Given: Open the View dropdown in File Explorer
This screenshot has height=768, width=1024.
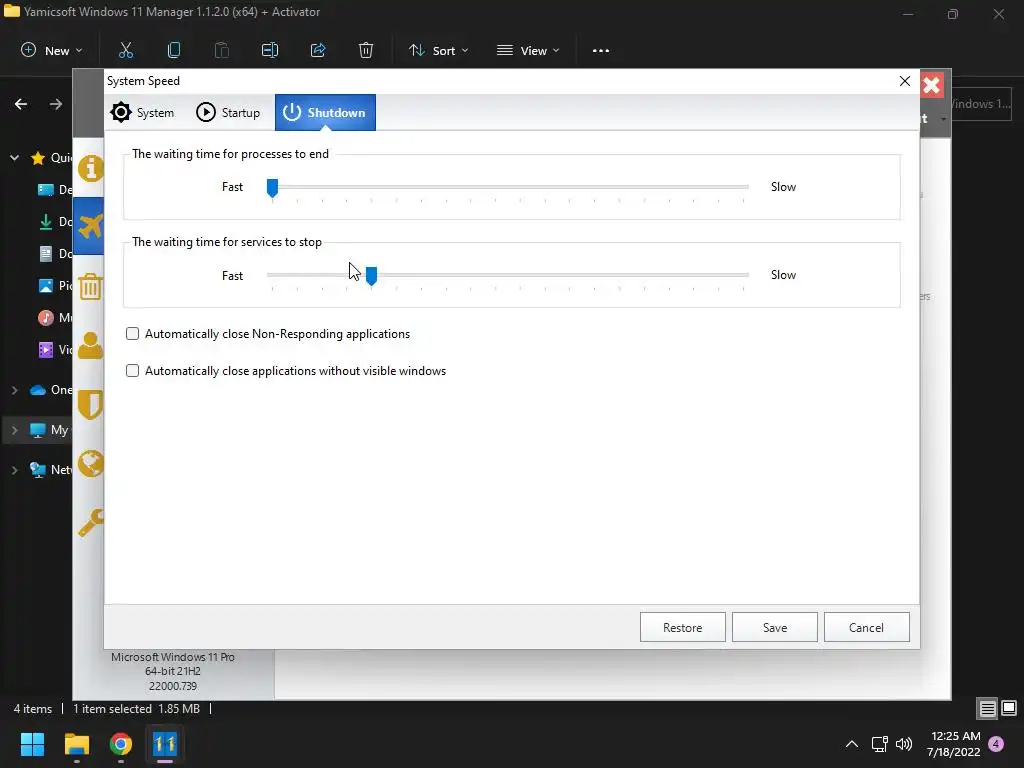Looking at the screenshot, I should [528, 50].
